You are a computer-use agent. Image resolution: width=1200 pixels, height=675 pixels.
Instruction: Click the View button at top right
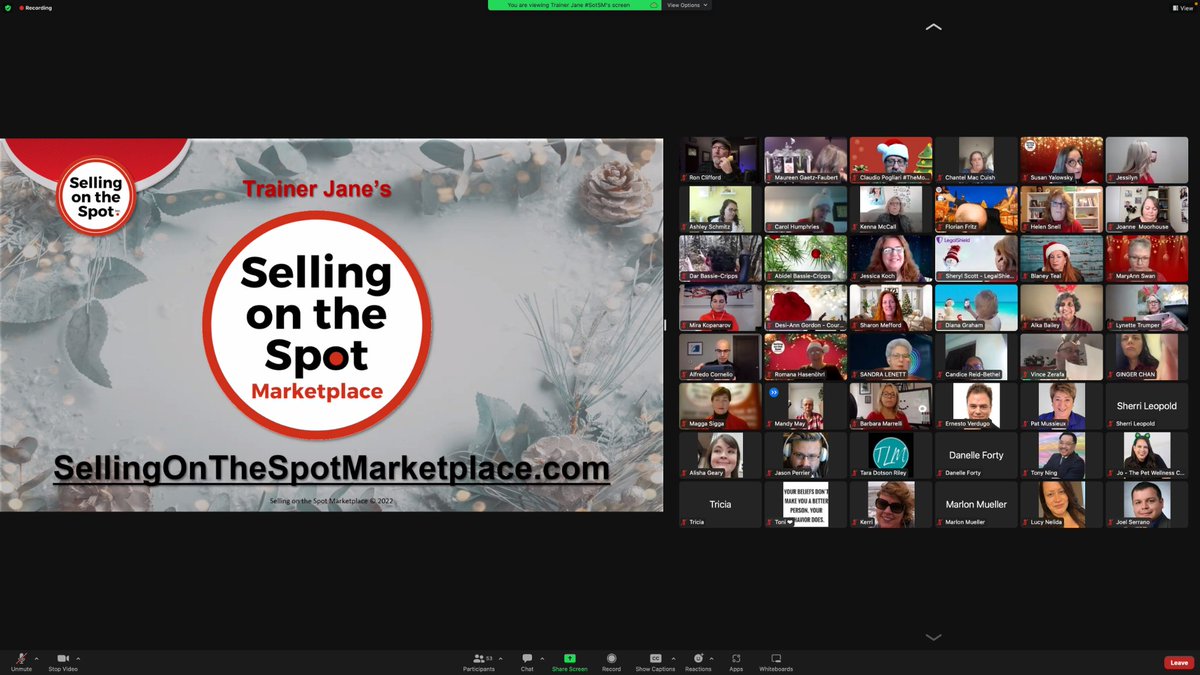(1183, 7)
